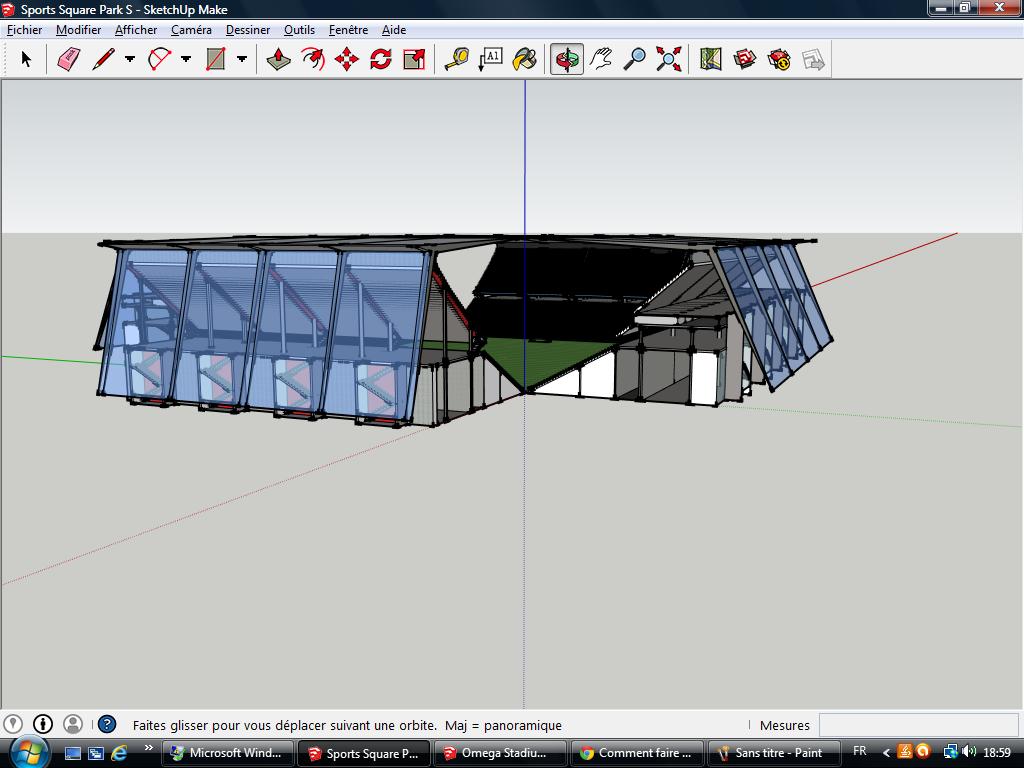The height and width of the screenshot is (768, 1024).
Task: Select the Rotate tool
Action: point(380,60)
